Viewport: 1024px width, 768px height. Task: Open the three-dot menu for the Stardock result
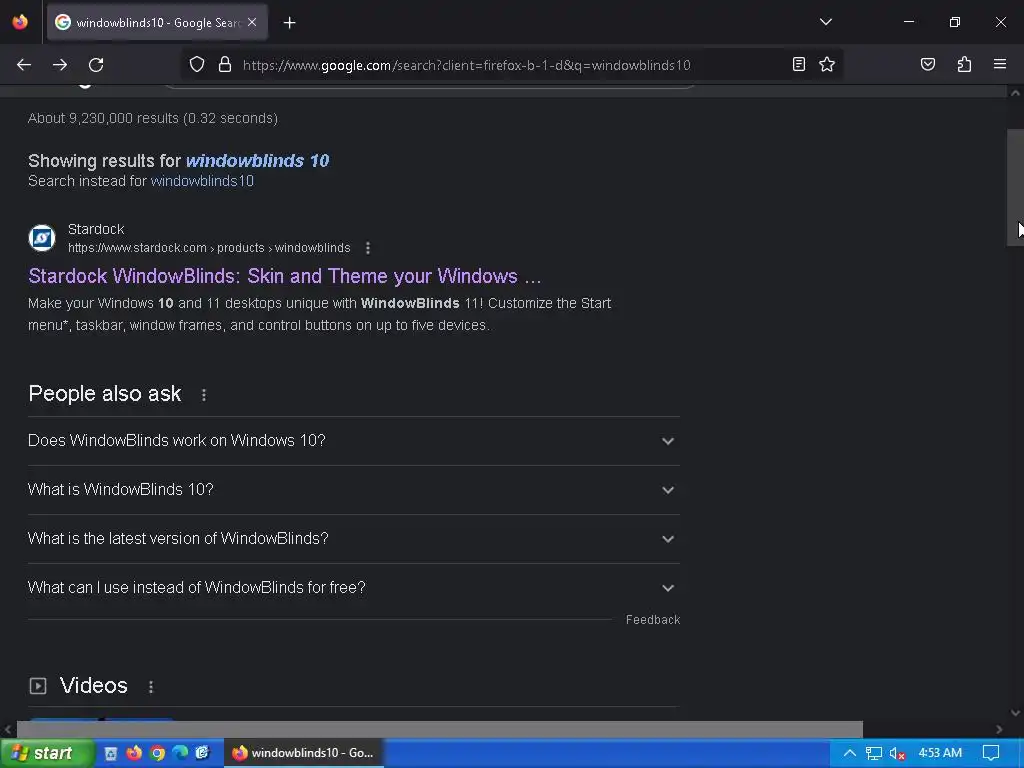pyautogui.click(x=368, y=248)
